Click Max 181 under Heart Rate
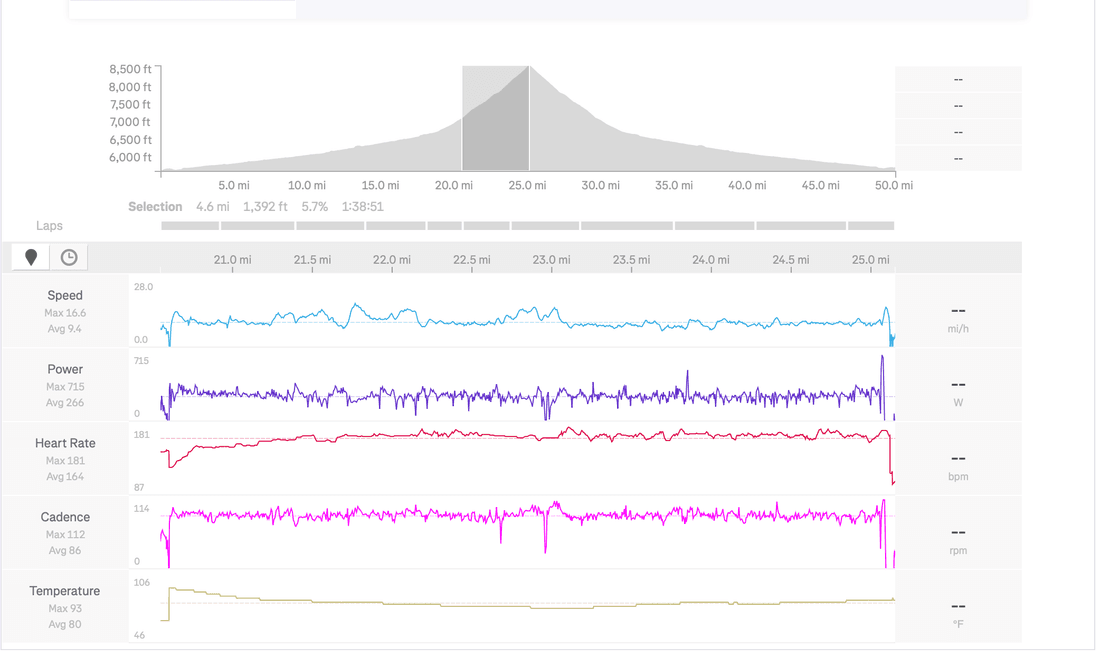The height and width of the screenshot is (651, 1100). [x=65, y=461]
